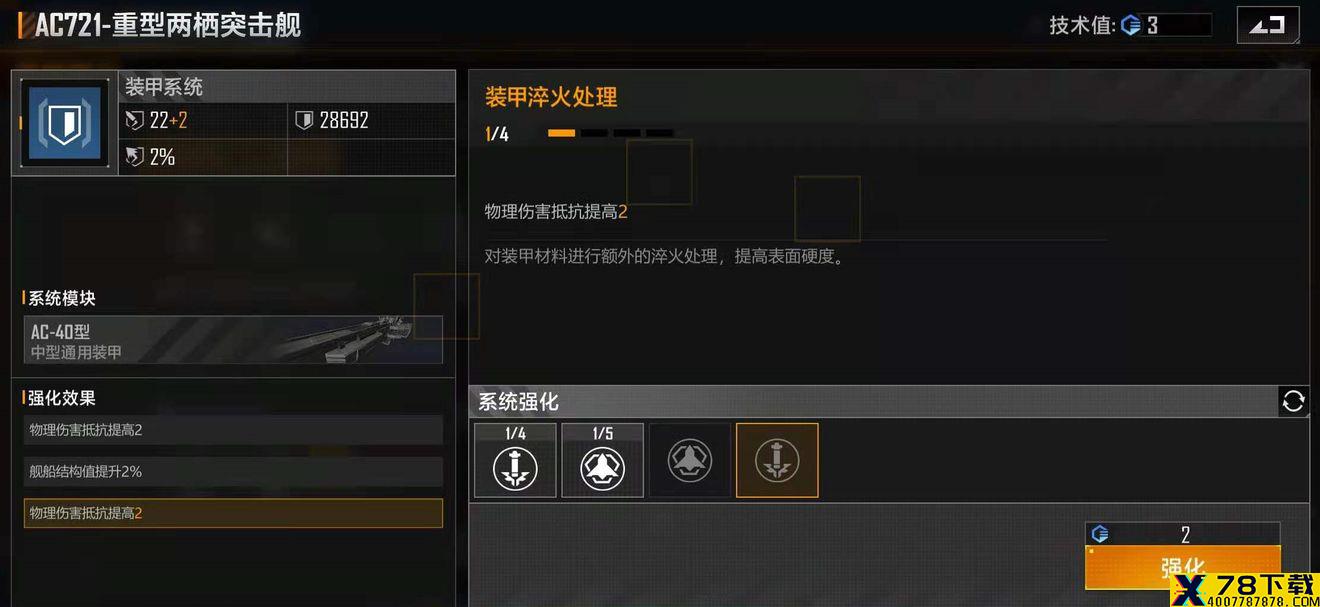This screenshot has width=1320, height=607.
Task: Select first effect 物理伤害抵抗提高2
Action: [233, 430]
